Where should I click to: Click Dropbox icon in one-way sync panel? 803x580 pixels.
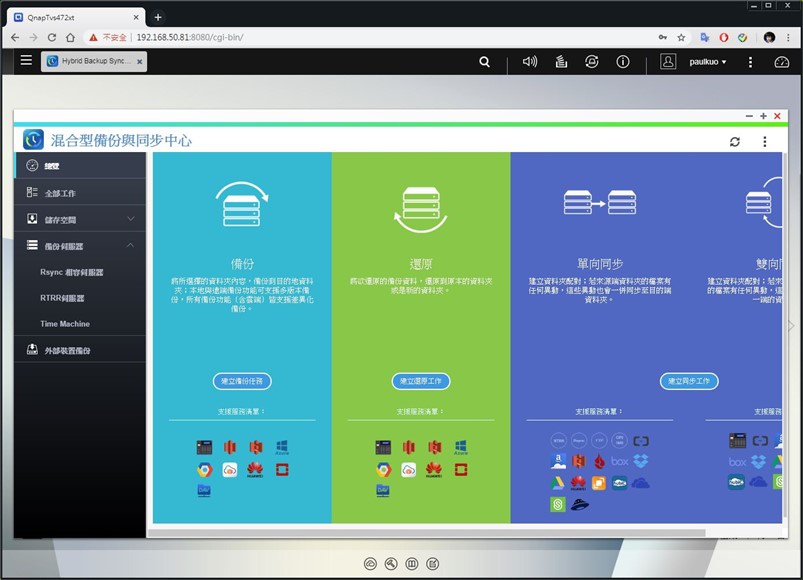coord(641,461)
